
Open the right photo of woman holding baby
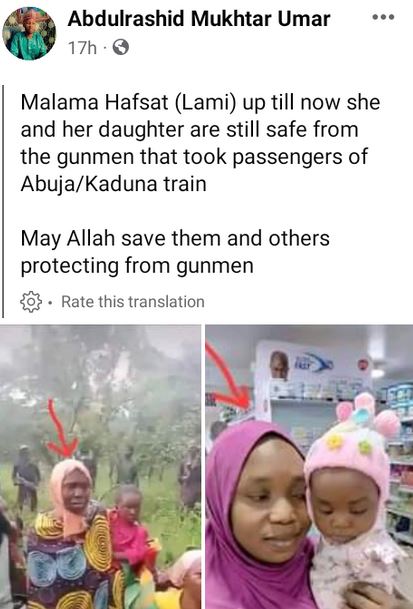(x=309, y=467)
